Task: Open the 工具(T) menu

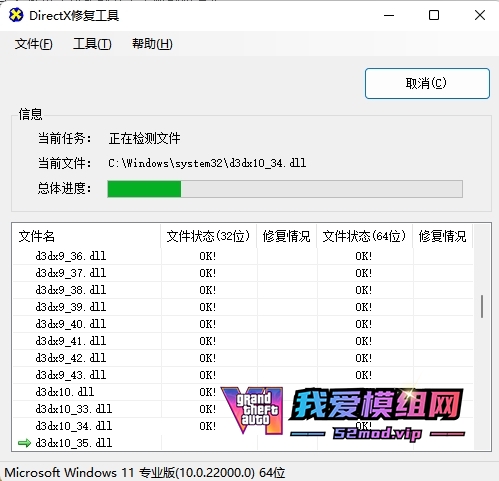Action: pyautogui.click(x=92, y=44)
